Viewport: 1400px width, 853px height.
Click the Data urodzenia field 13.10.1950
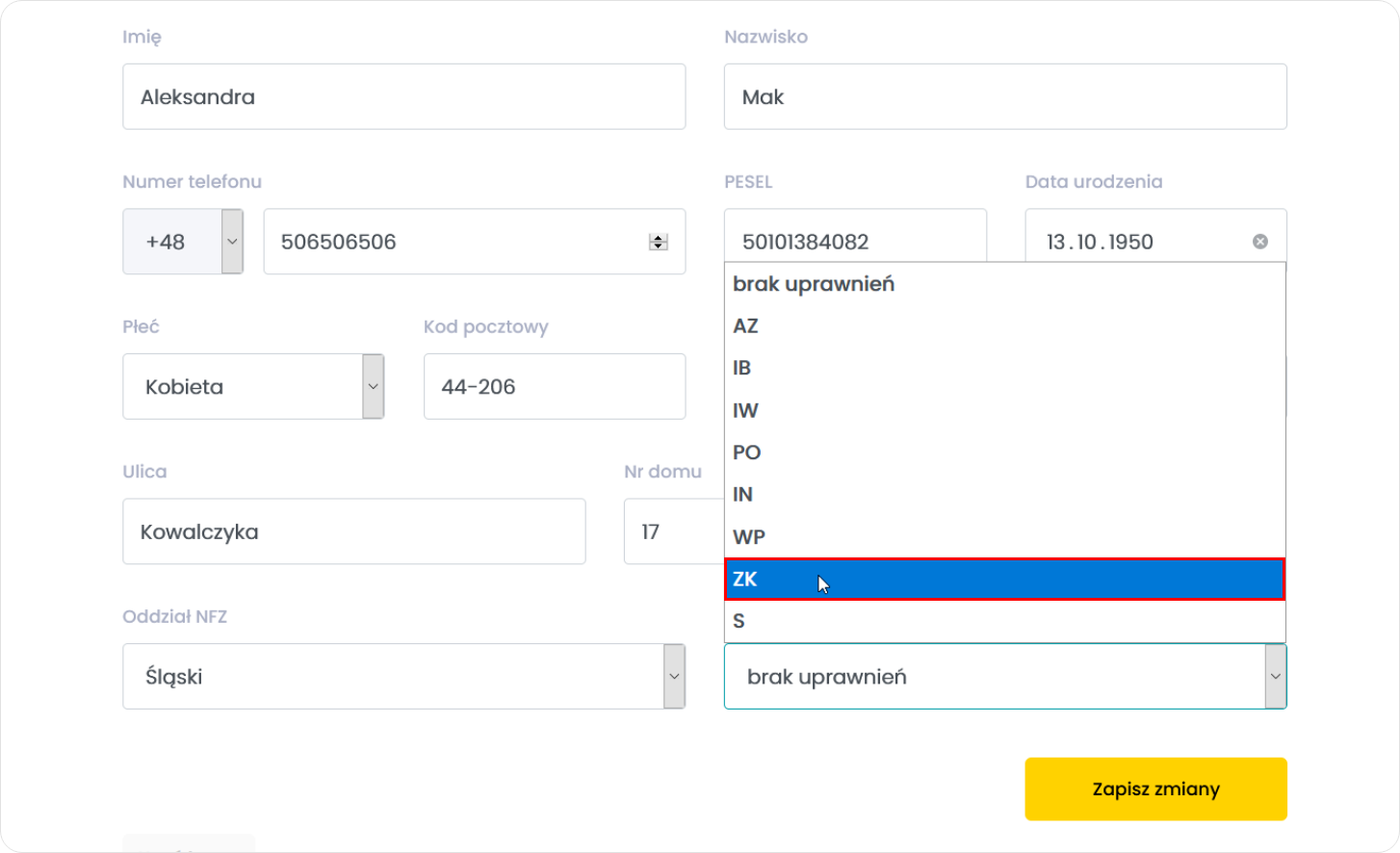[x=1155, y=236]
